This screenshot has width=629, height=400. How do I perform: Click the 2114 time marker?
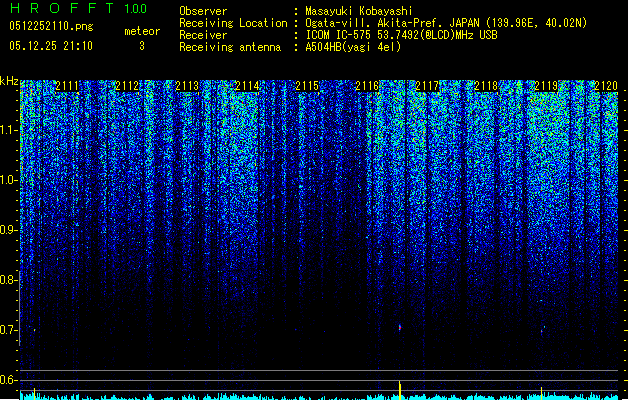tap(247, 86)
